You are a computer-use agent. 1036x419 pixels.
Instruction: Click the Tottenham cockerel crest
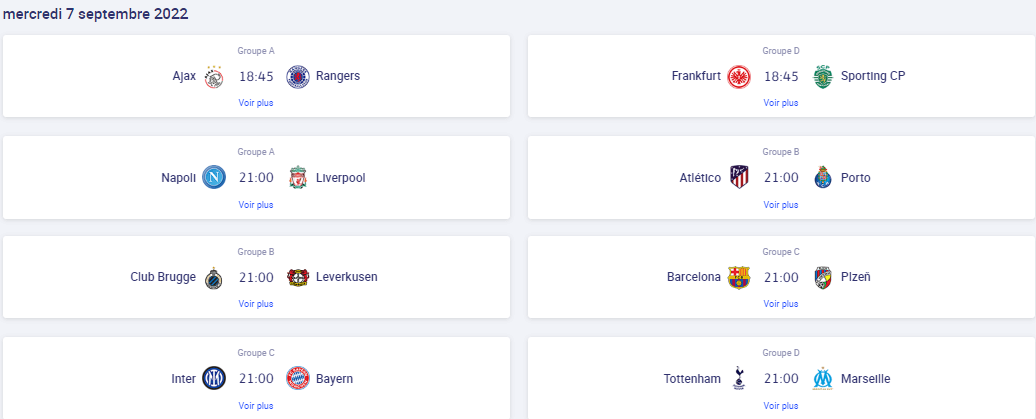tap(739, 379)
